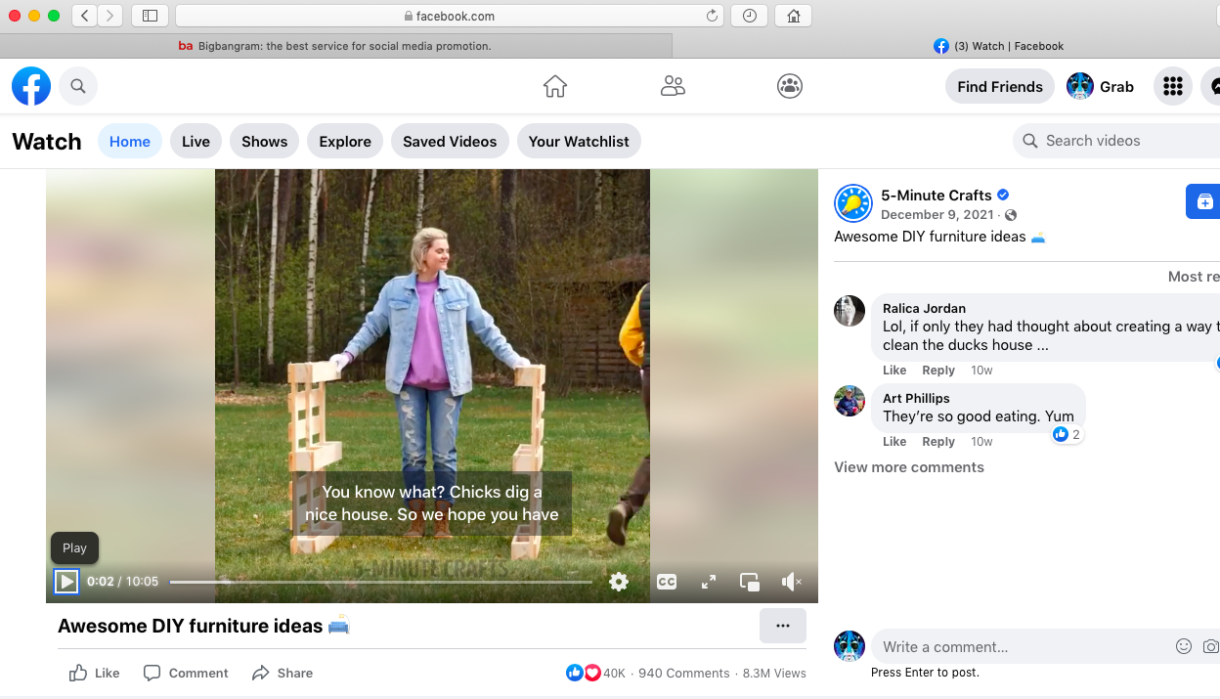Open the video options ellipsis menu
The image size is (1220, 699).
(783, 625)
